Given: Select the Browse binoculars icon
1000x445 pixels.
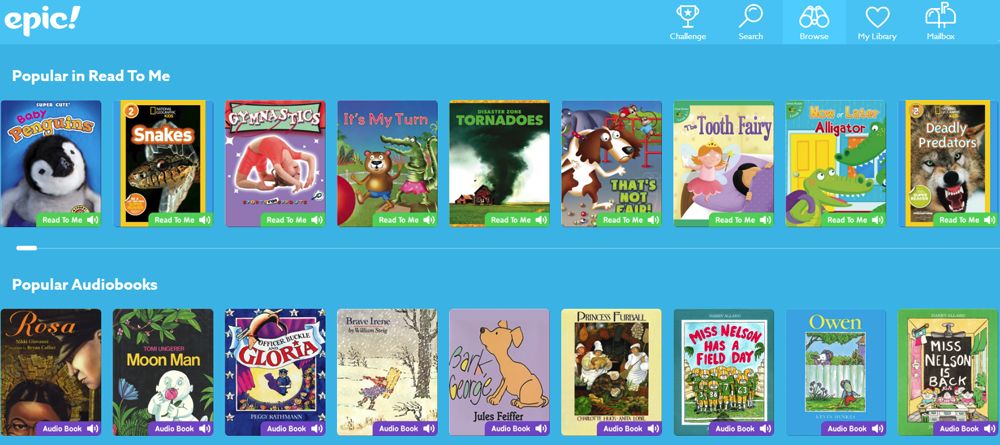Looking at the screenshot, I should (814, 17).
